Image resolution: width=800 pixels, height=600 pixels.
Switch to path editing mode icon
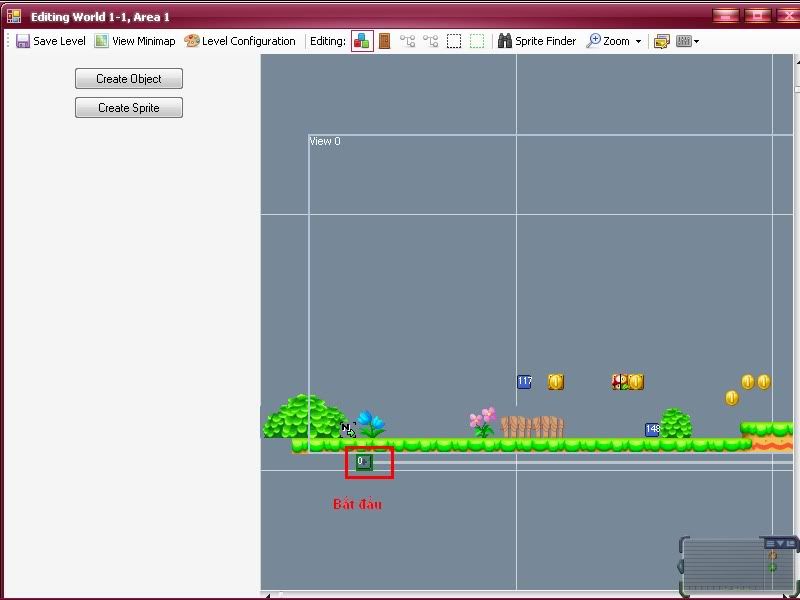click(407, 41)
